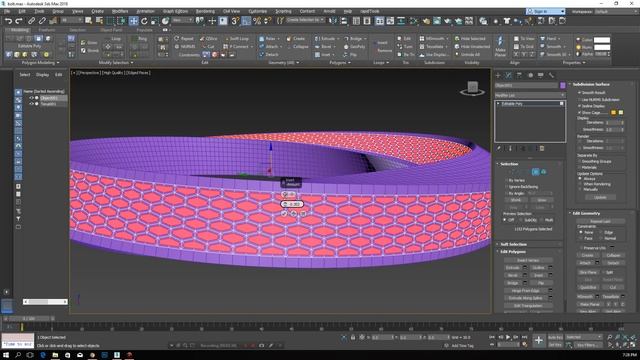Activate the Select and Rotate tool
Image resolution: width=640 pixels, height=360 pixels.
point(144,20)
